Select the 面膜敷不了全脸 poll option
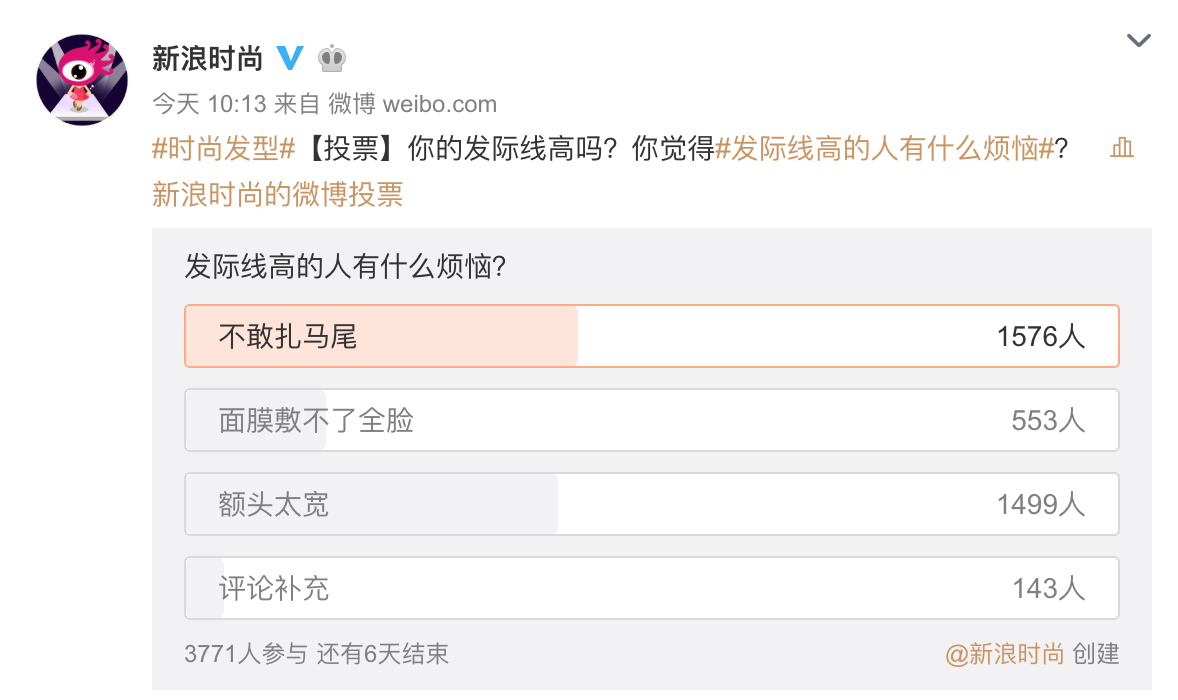The image size is (1178, 700). point(651,420)
